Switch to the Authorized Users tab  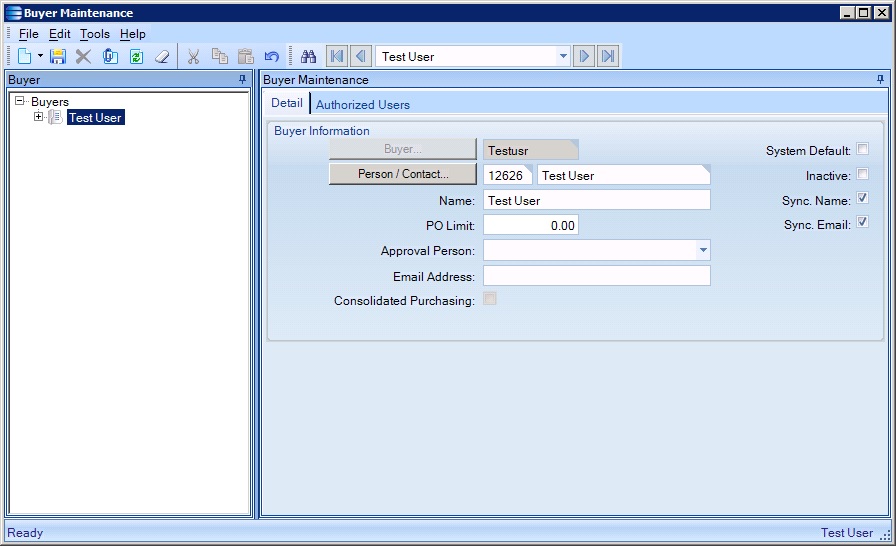pyautogui.click(x=363, y=105)
